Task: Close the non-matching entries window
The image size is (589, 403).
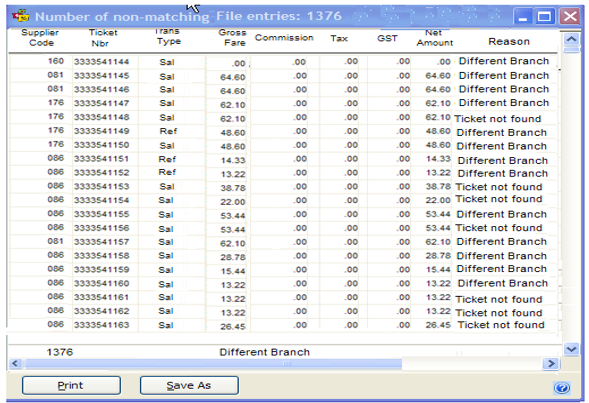Action: click(569, 17)
